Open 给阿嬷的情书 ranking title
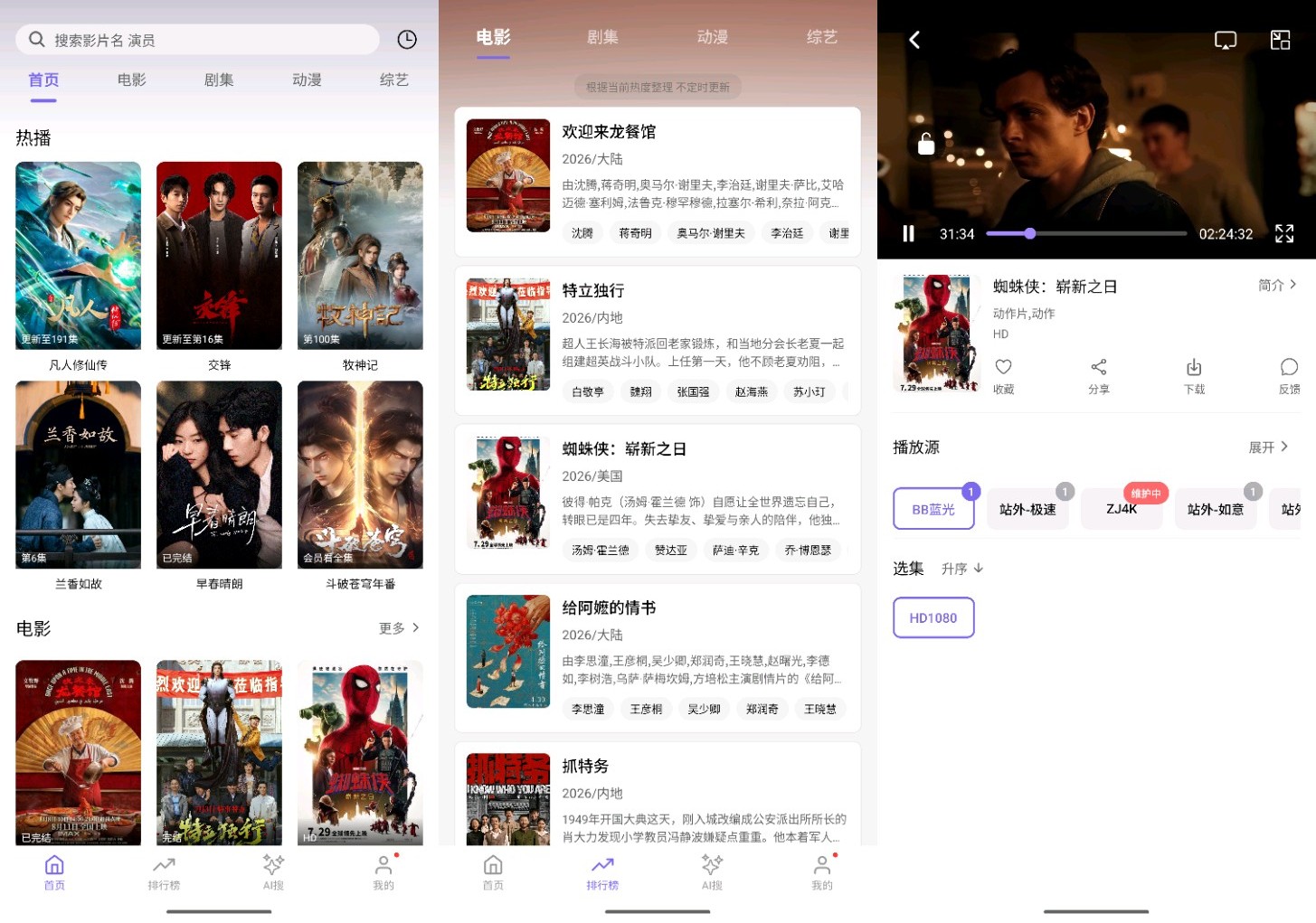The width and height of the screenshot is (1316, 923). pos(609,607)
